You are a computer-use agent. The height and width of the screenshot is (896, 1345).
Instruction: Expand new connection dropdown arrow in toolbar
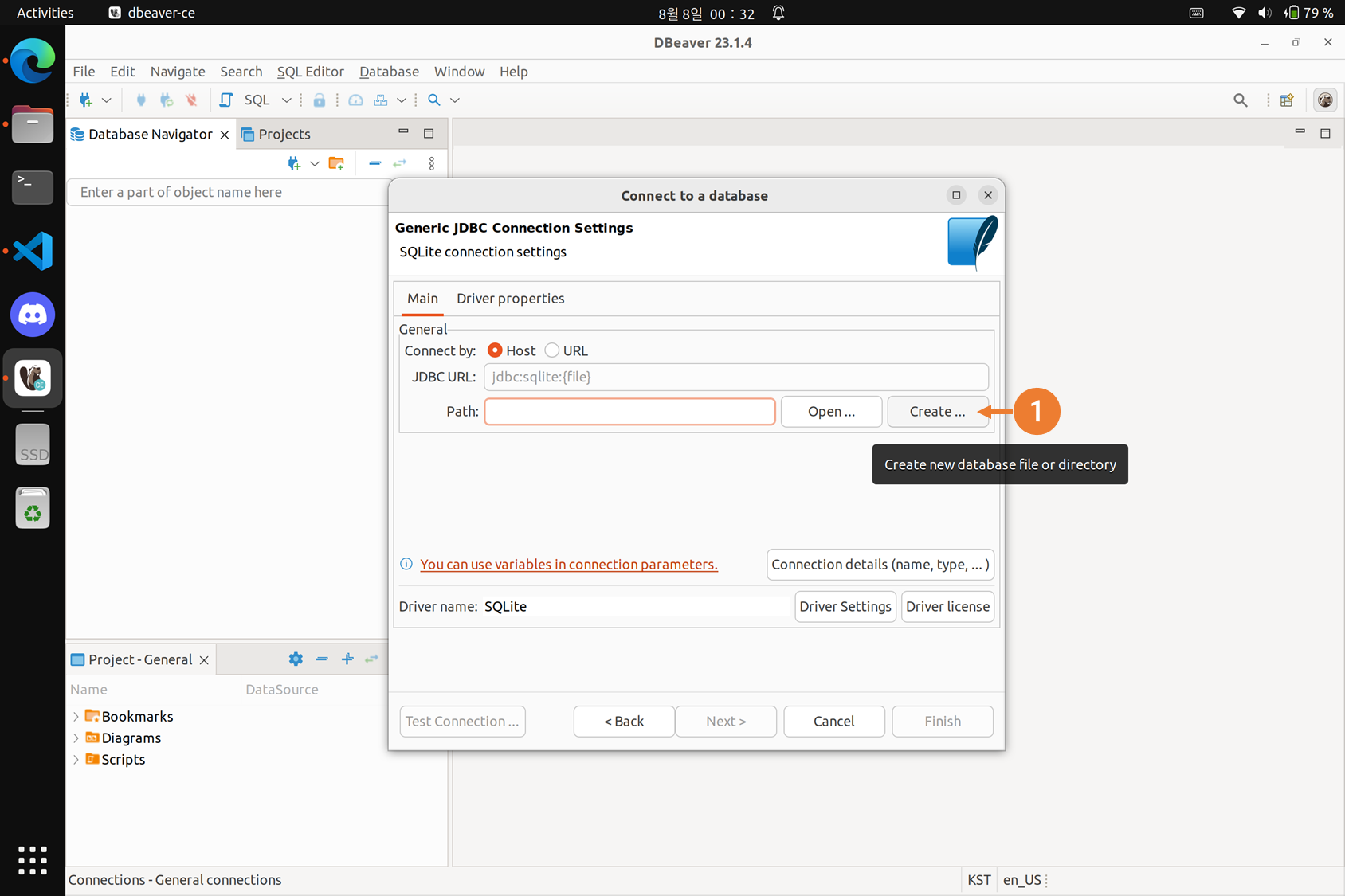106,100
